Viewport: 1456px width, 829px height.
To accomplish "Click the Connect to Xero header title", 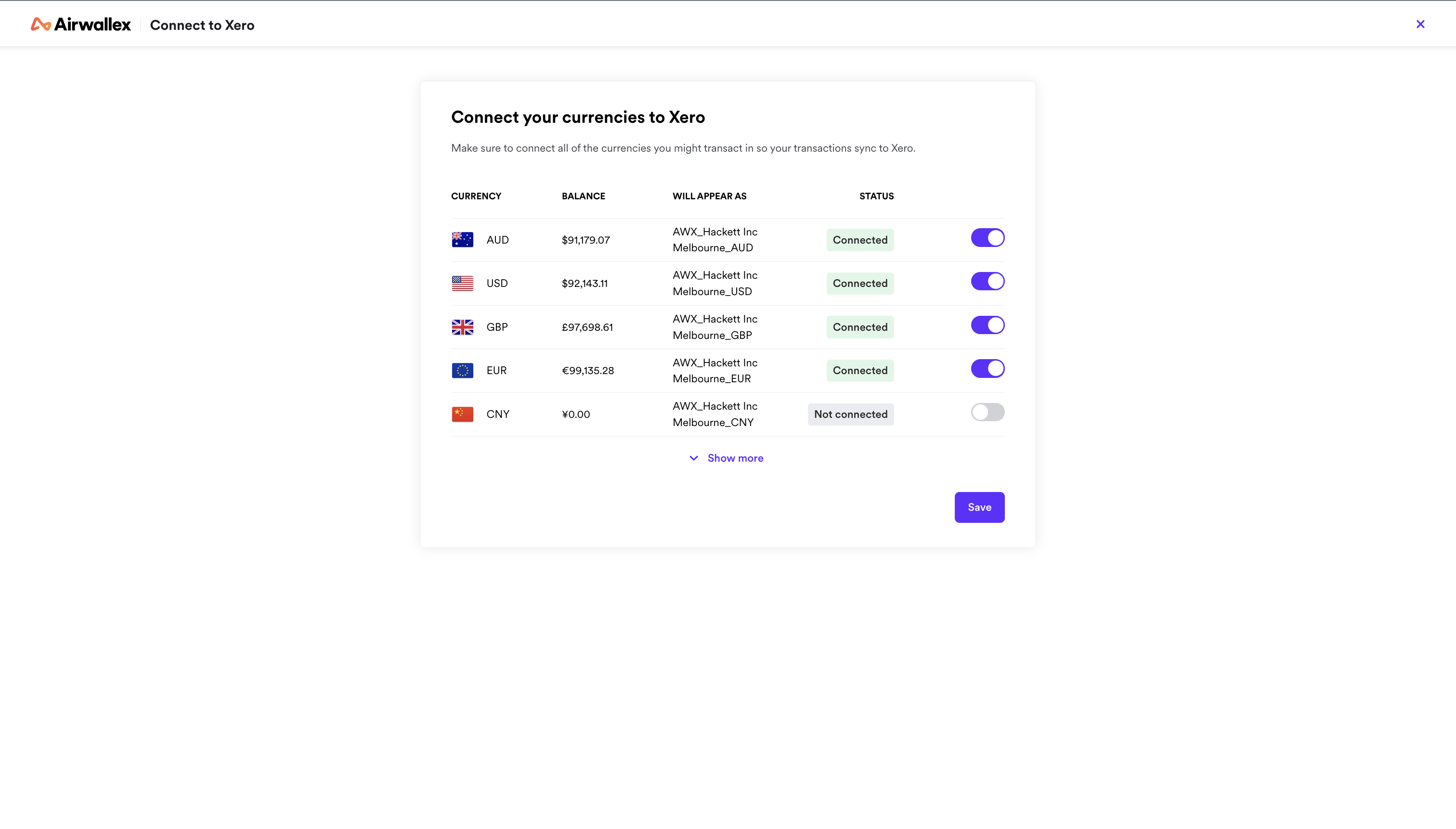I will tap(202, 25).
